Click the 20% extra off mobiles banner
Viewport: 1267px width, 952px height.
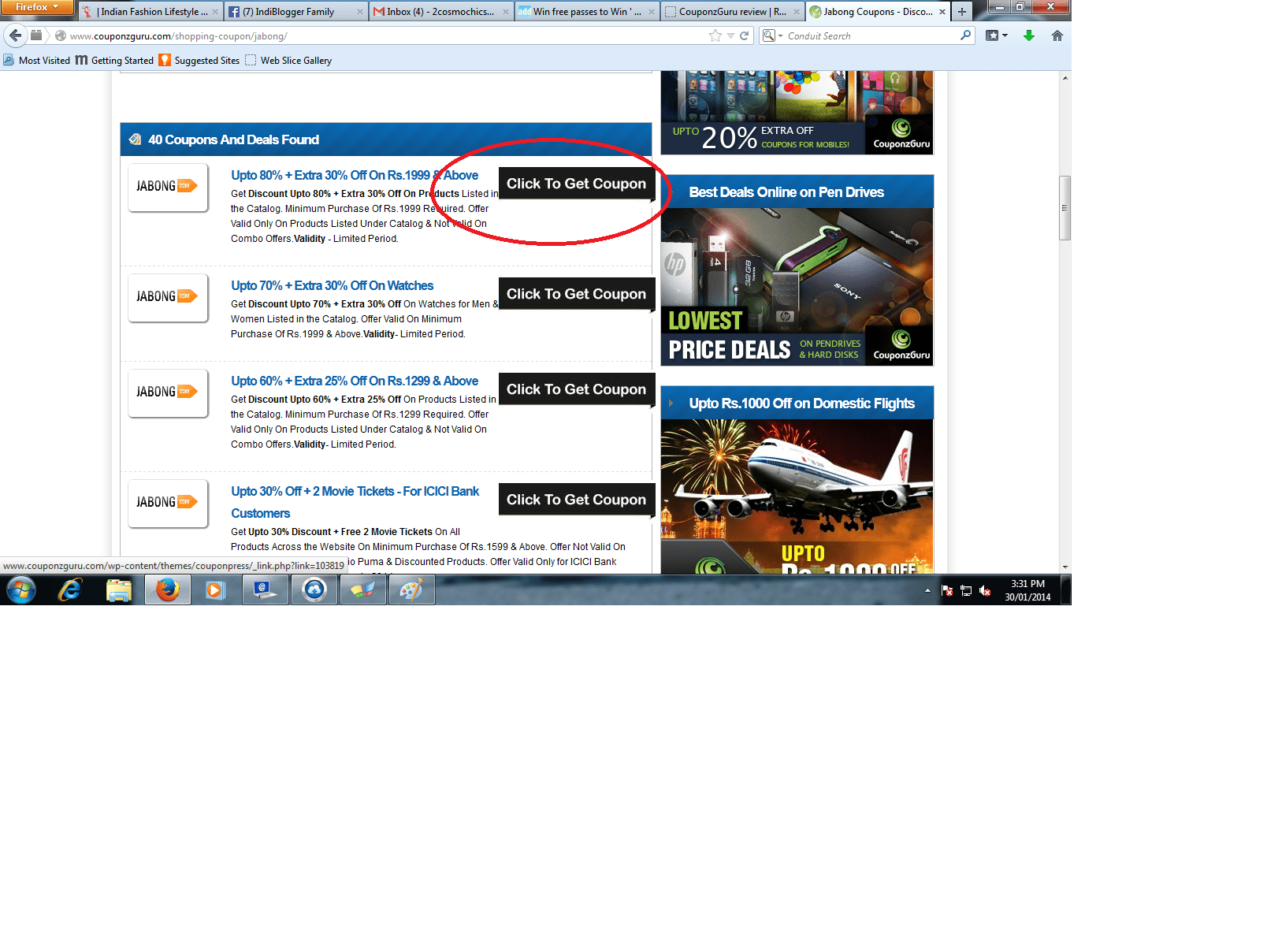tap(797, 113)
